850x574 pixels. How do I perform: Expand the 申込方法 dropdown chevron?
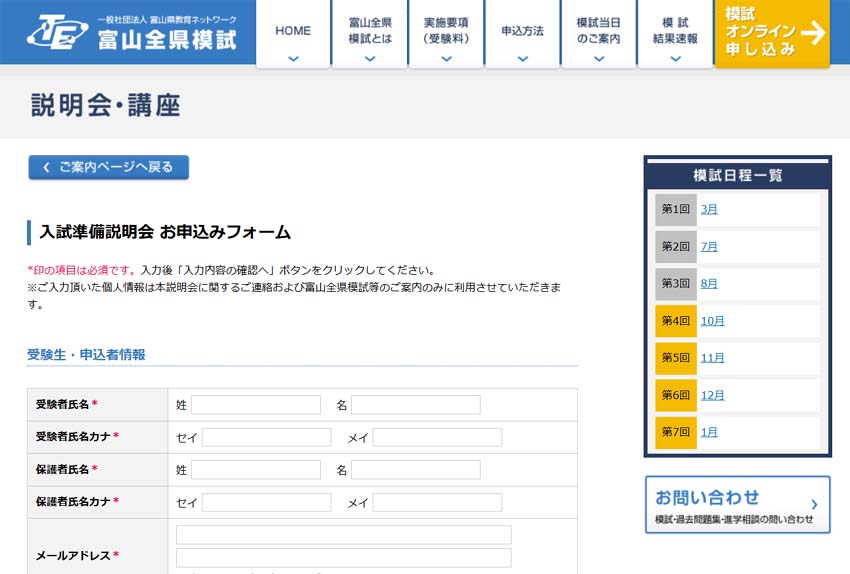pos(522,59)
